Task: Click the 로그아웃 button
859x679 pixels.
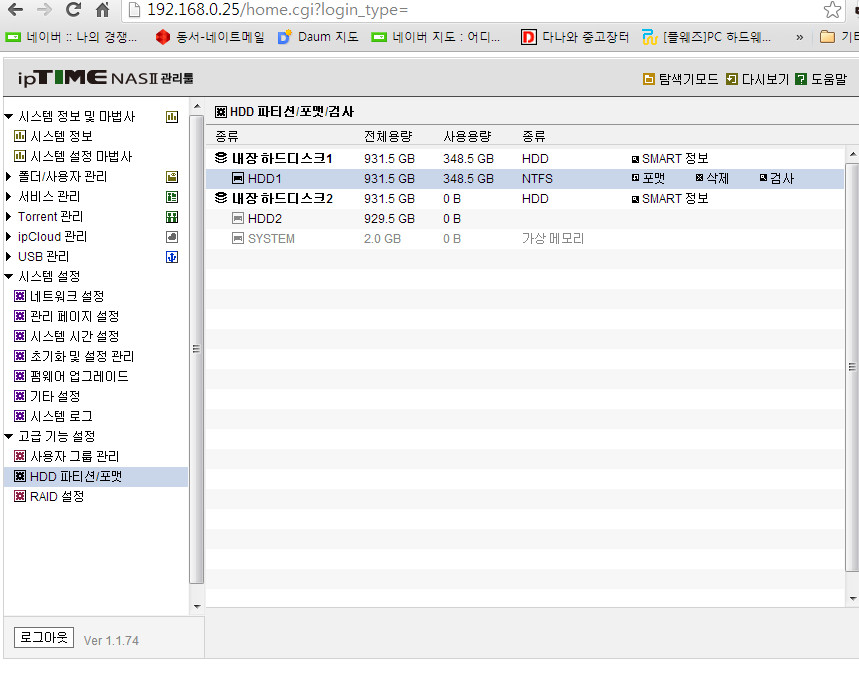Action: click(44, 637)
